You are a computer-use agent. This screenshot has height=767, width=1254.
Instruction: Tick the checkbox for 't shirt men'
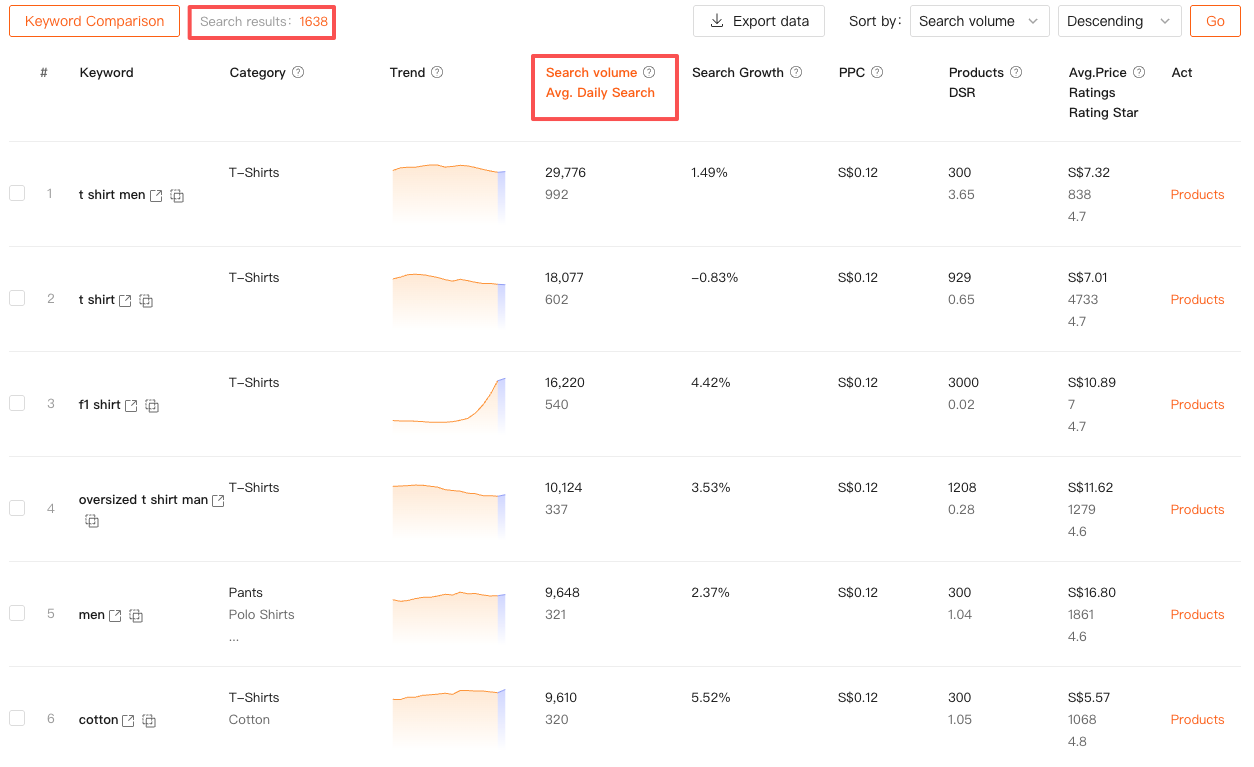pyautogui.click(x=17, y=193)
